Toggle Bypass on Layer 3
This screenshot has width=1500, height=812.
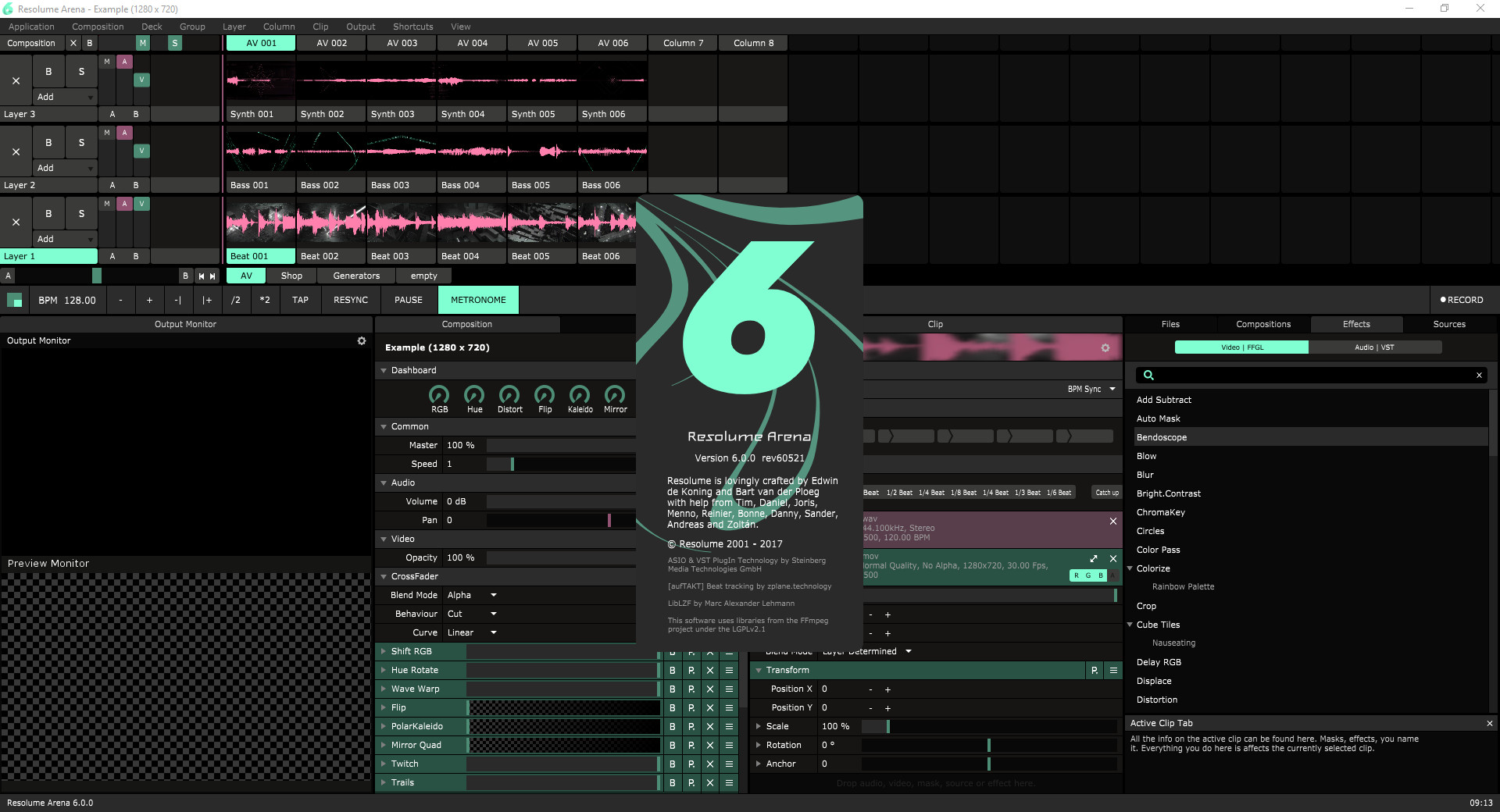point(48,71)
